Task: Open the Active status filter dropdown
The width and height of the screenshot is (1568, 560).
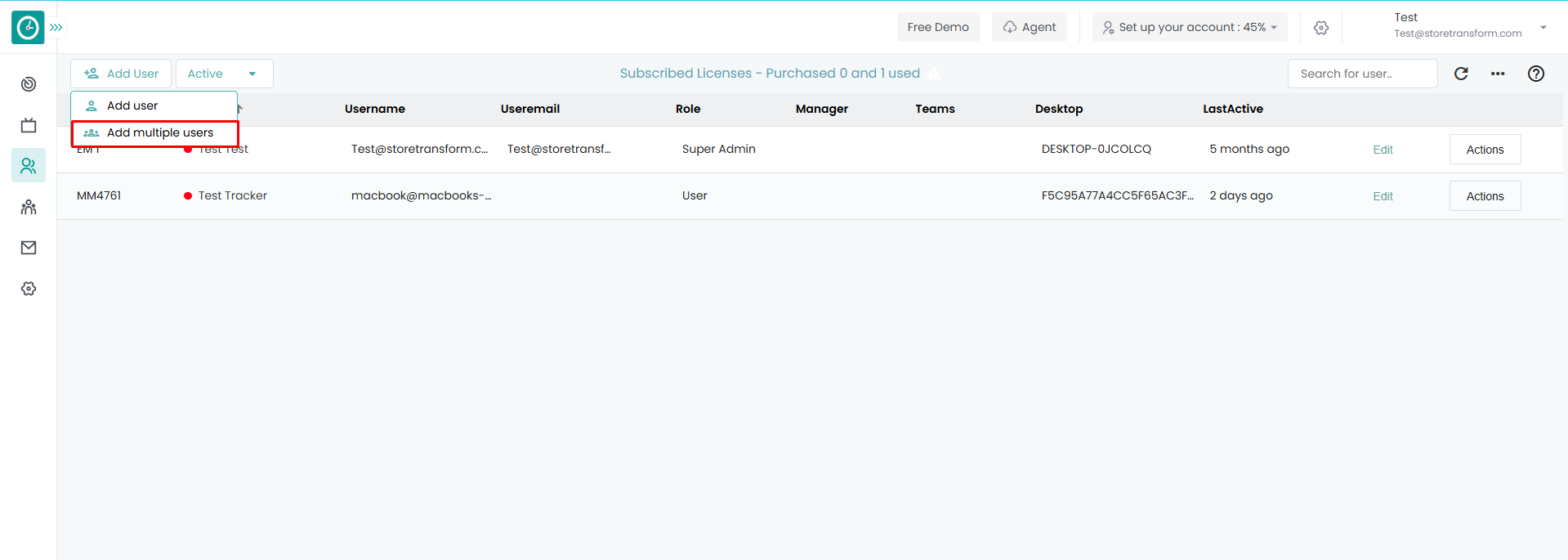Action: (x=225, y=74)
